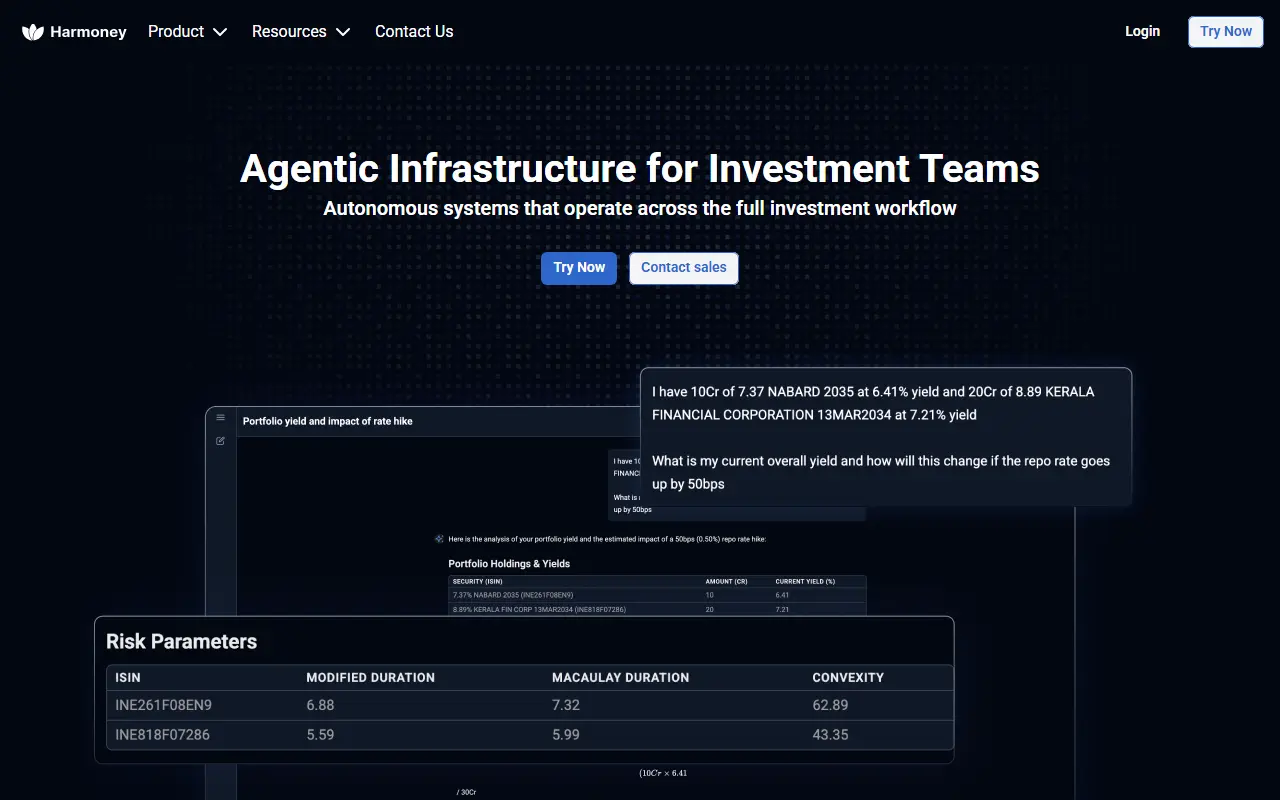The width and height of the screenshot is (1280, 800).
Task: Click the chat message about 10Cr NABARD 2035
Action: [873, 403]
